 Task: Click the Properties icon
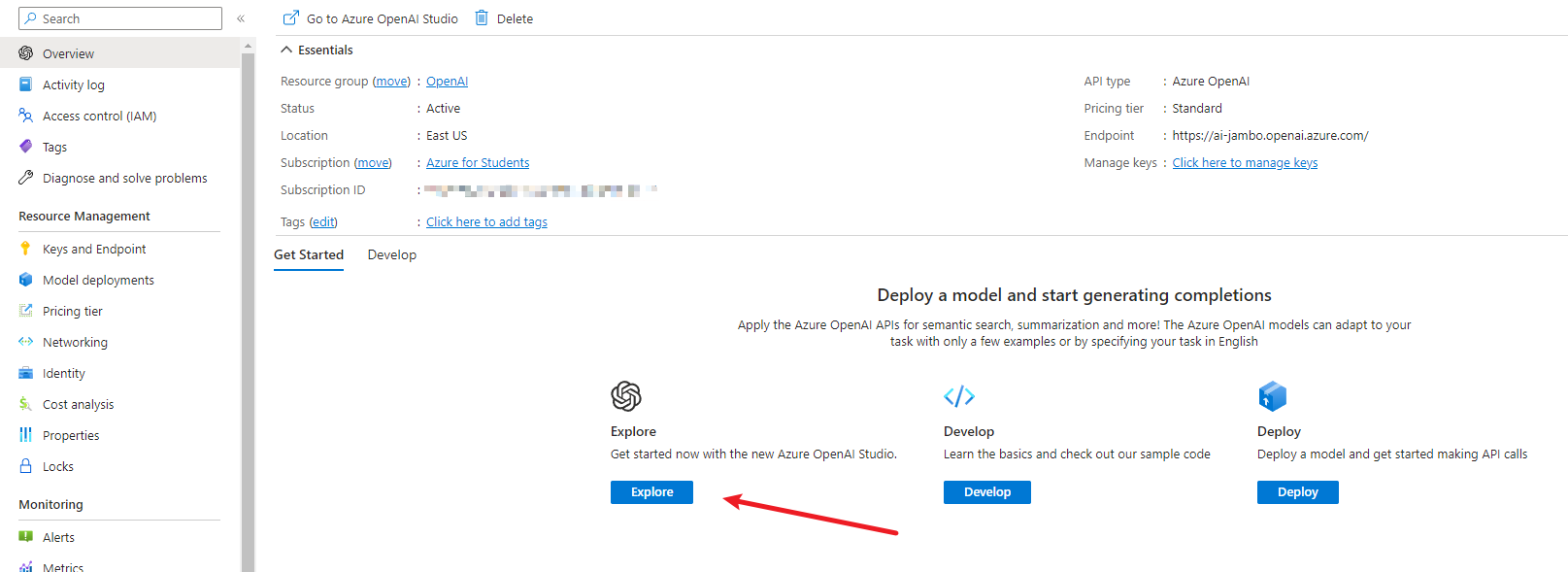pos(26,435)
